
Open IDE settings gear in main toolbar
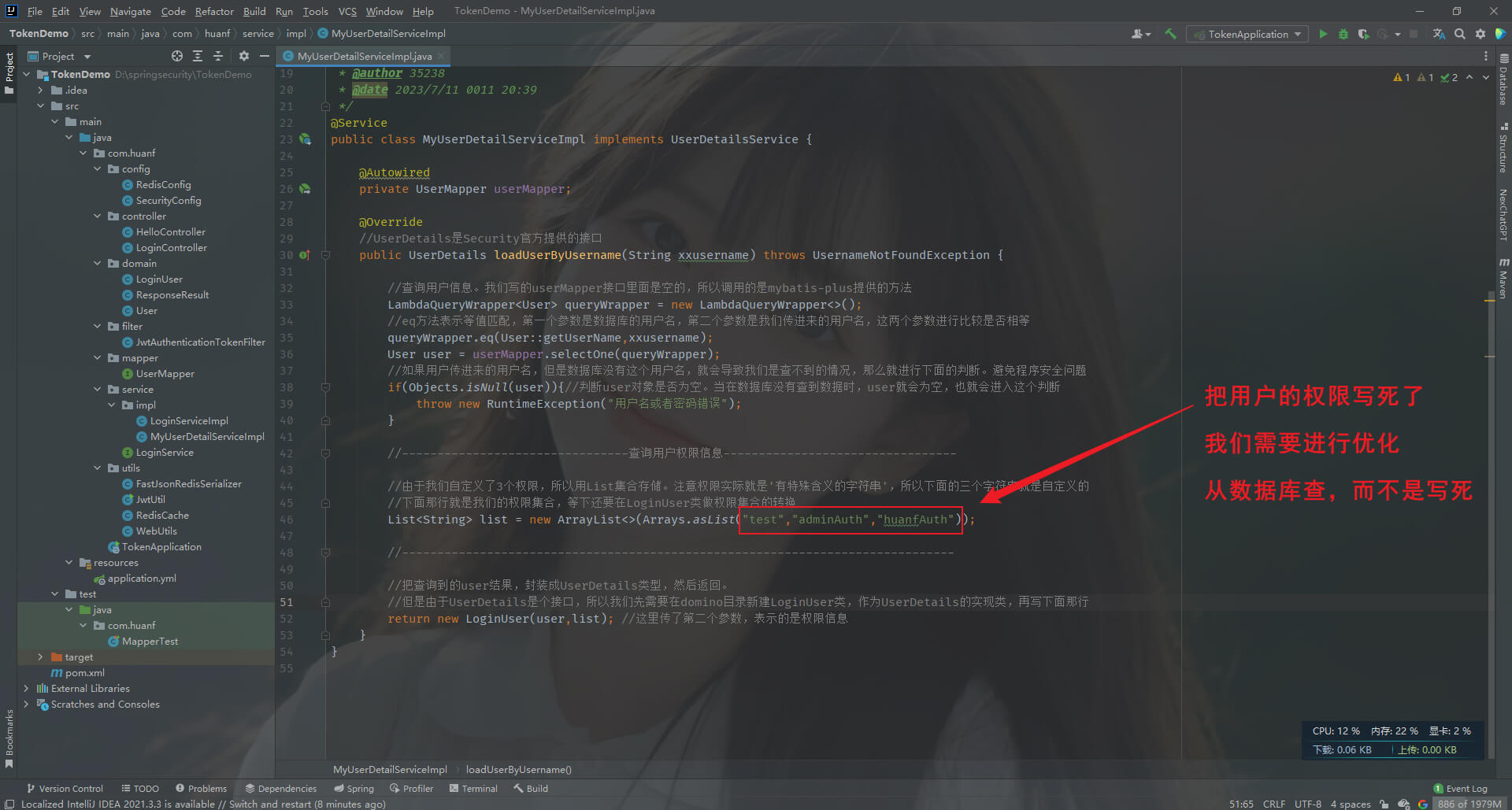point(1480,34)
